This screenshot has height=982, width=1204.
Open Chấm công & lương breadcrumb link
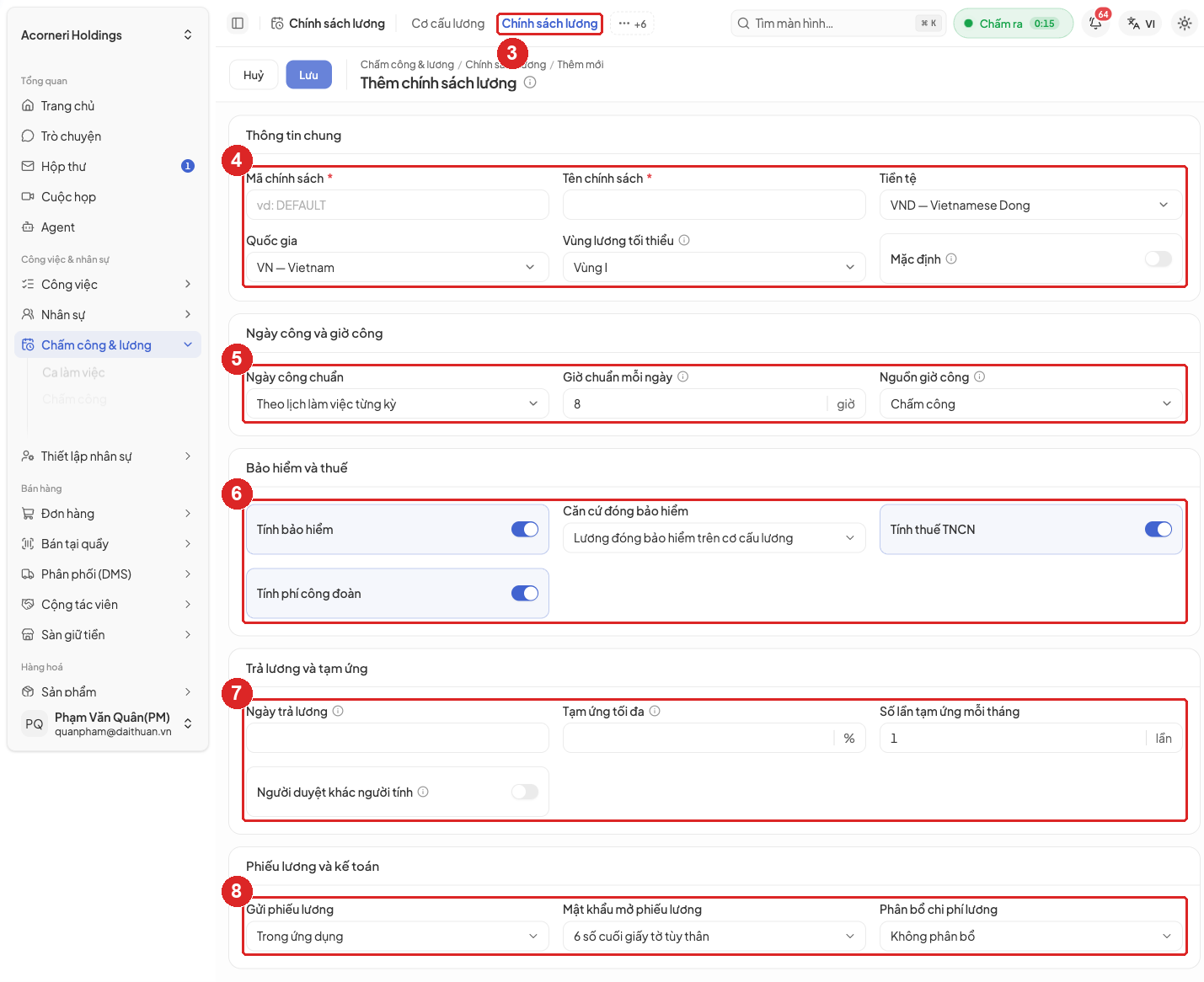click(x=407, y=65)
